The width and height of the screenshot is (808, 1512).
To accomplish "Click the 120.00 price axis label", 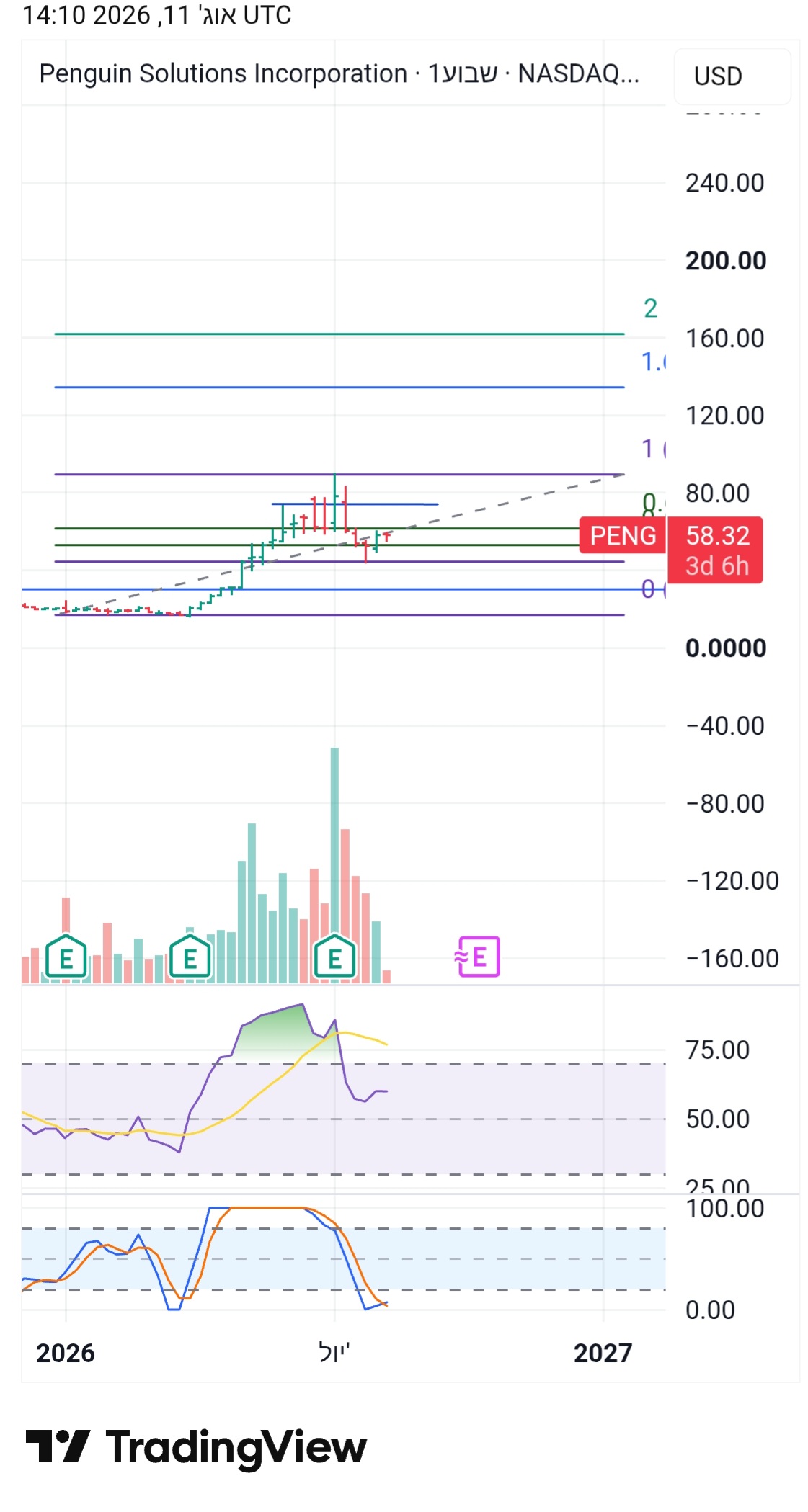I will (x=724, y=416).
